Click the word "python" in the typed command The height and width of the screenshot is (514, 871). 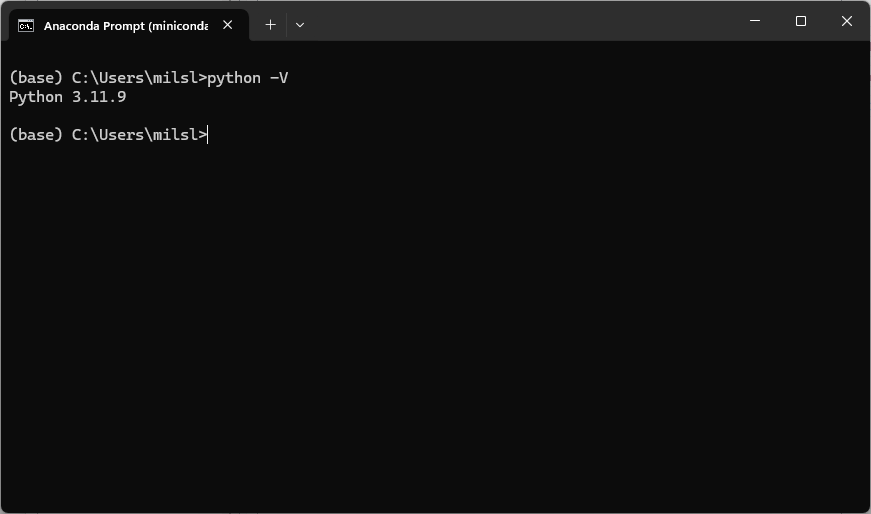pyautogui.click(x=234, y=78)
